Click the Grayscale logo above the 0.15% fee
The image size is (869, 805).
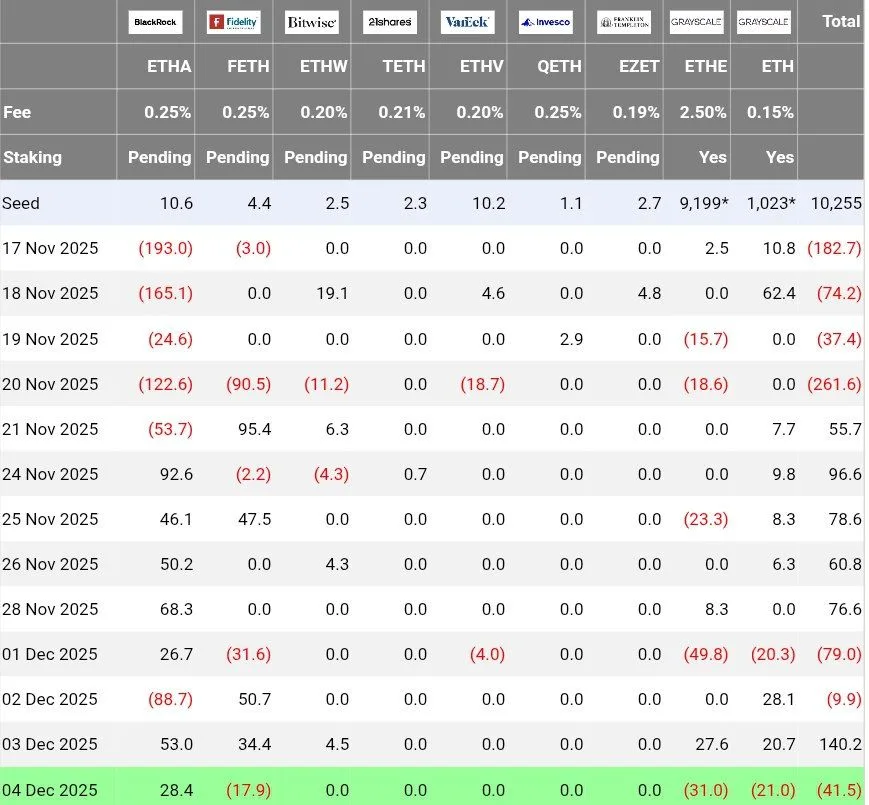[x=764, y=22]
